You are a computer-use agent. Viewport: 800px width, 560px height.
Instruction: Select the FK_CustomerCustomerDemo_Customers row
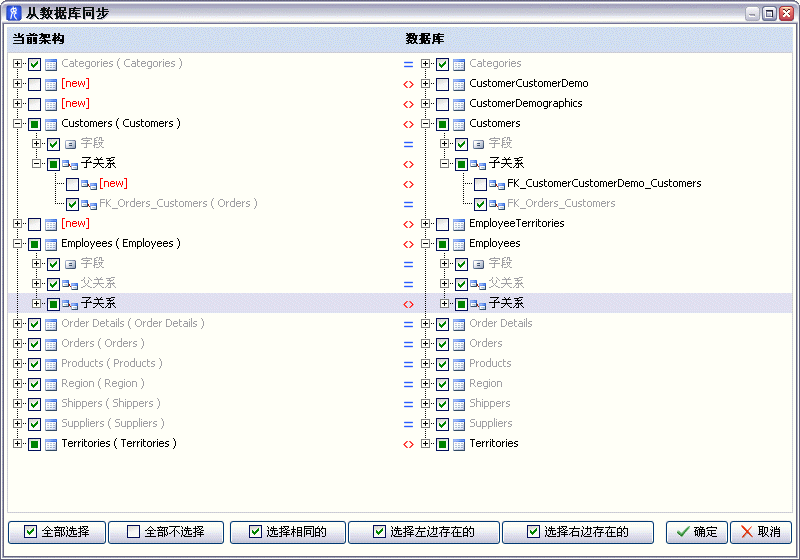(x=604, y=184)
